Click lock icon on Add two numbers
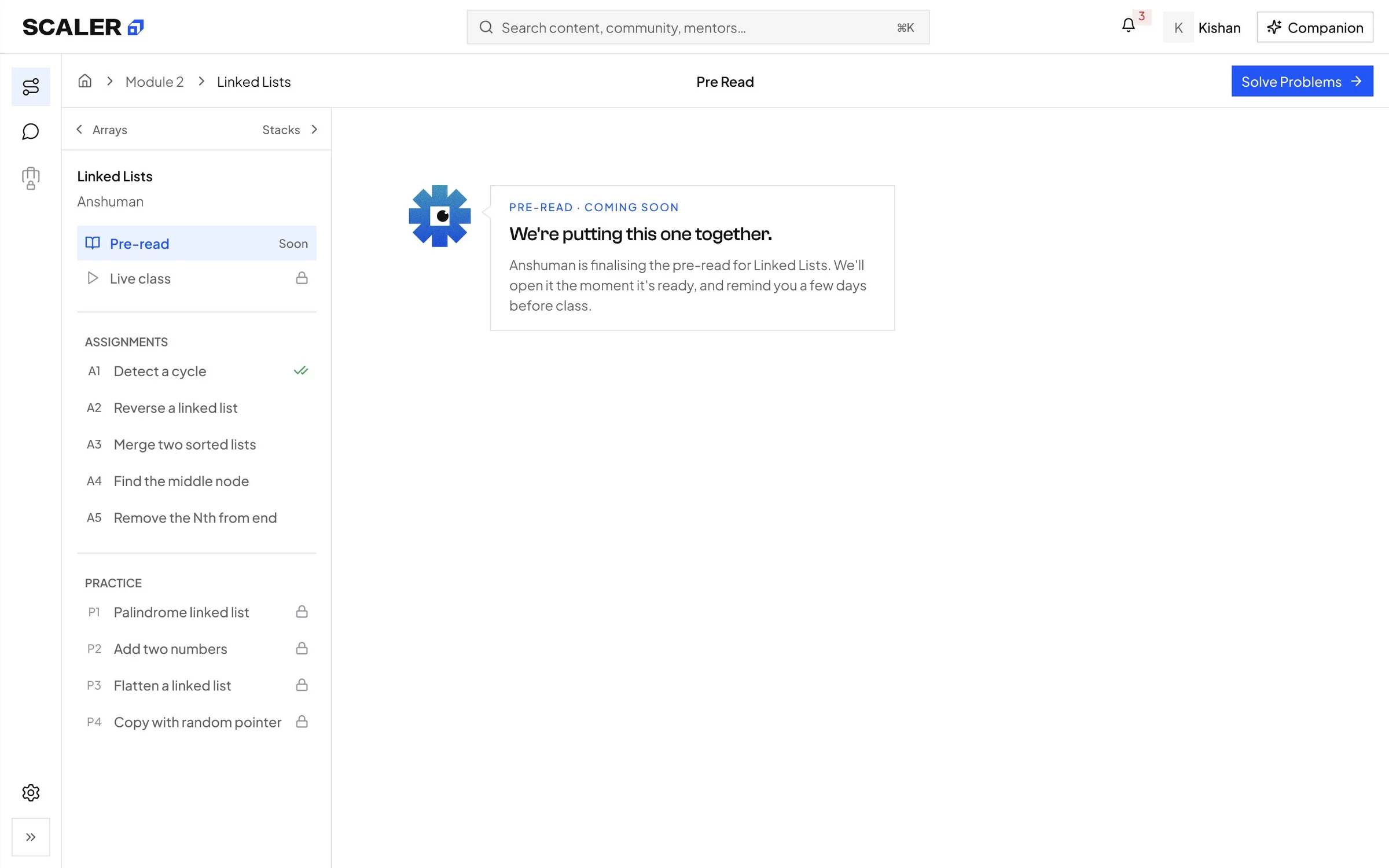Viewport: 1389px width, 868px height. (302, 648)
